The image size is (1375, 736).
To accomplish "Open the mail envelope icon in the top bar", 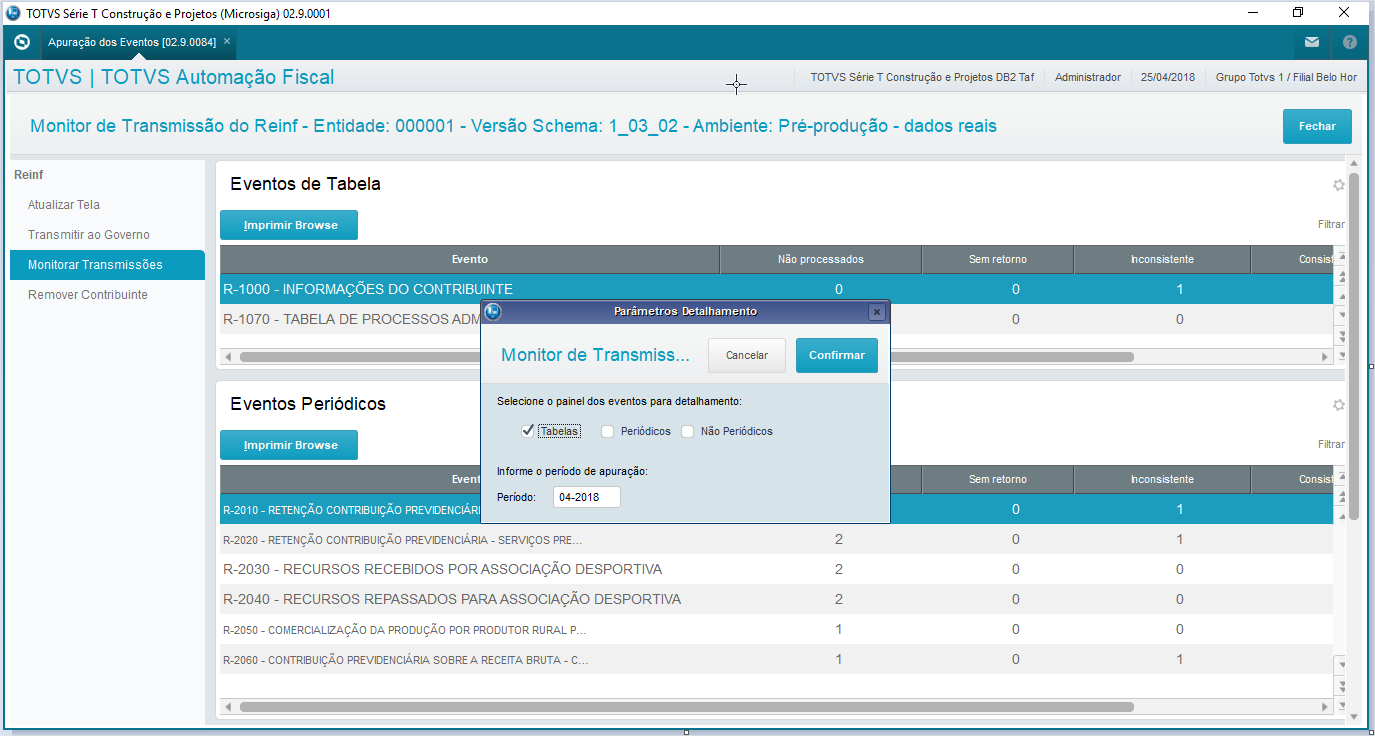I will 1312,42.
